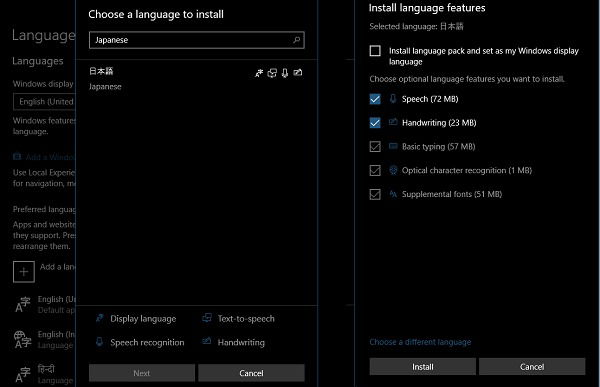The width and height of the screenshot is (600, 387).
Task: Click the plus icon for Add a language
Action: [x=24, y=272]
